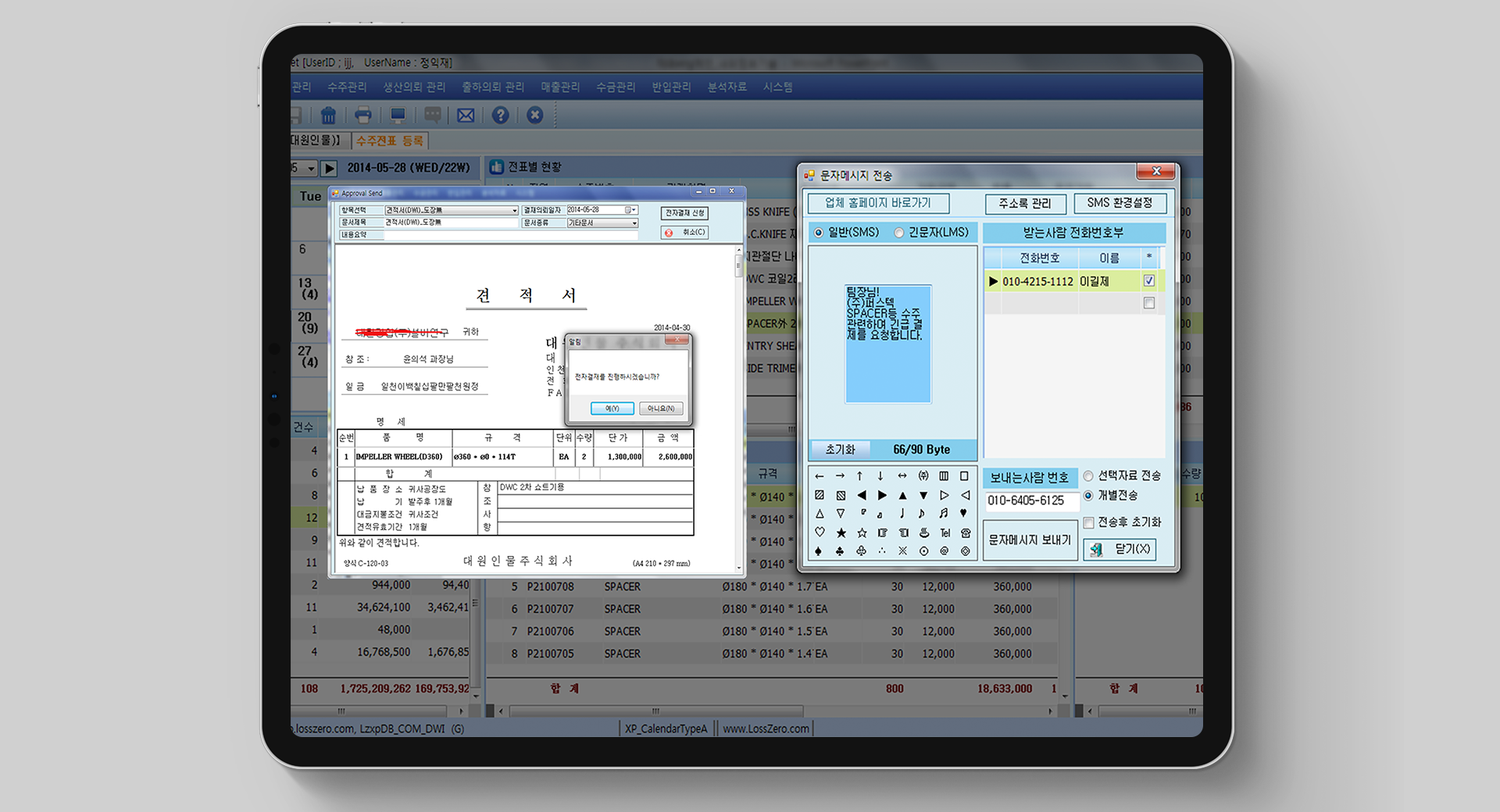The image size is (1500, 812).
Task: Insert the filled right triangle ▶ symbol
Action: tap(882, 495)
